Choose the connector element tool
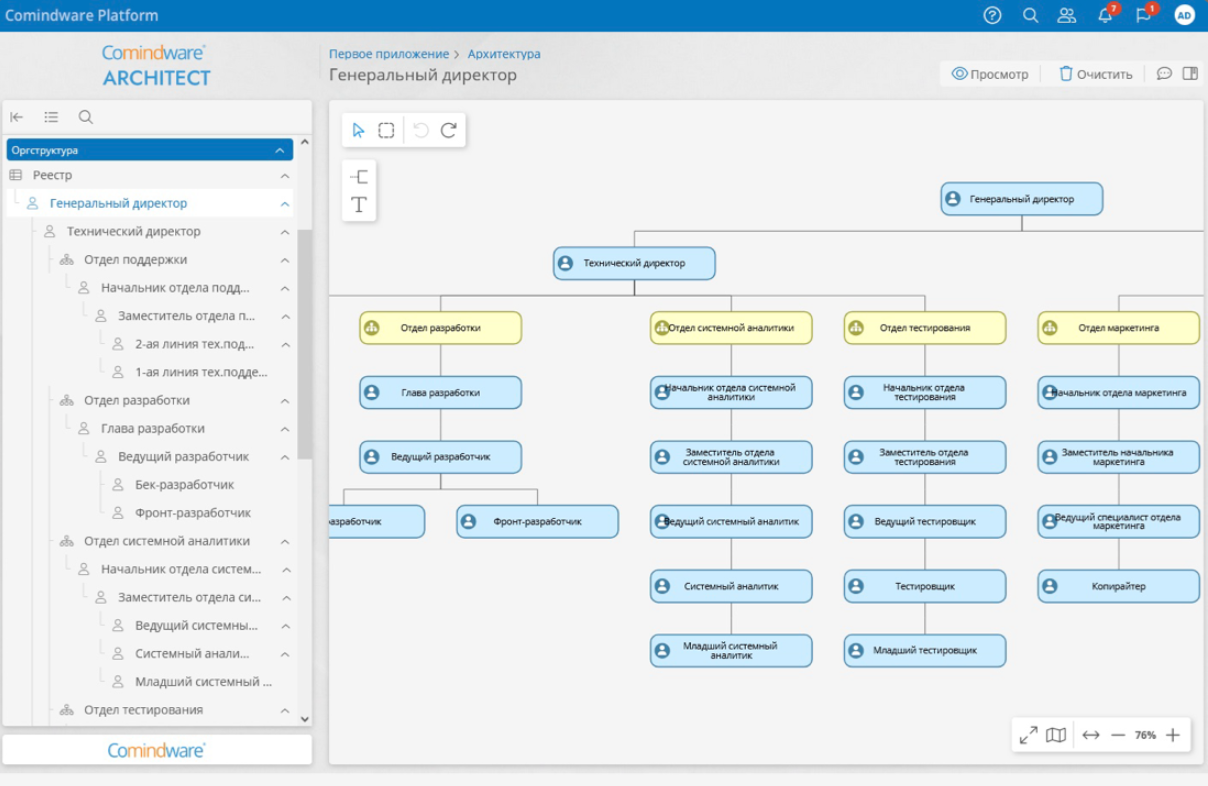 pos(359,177)
